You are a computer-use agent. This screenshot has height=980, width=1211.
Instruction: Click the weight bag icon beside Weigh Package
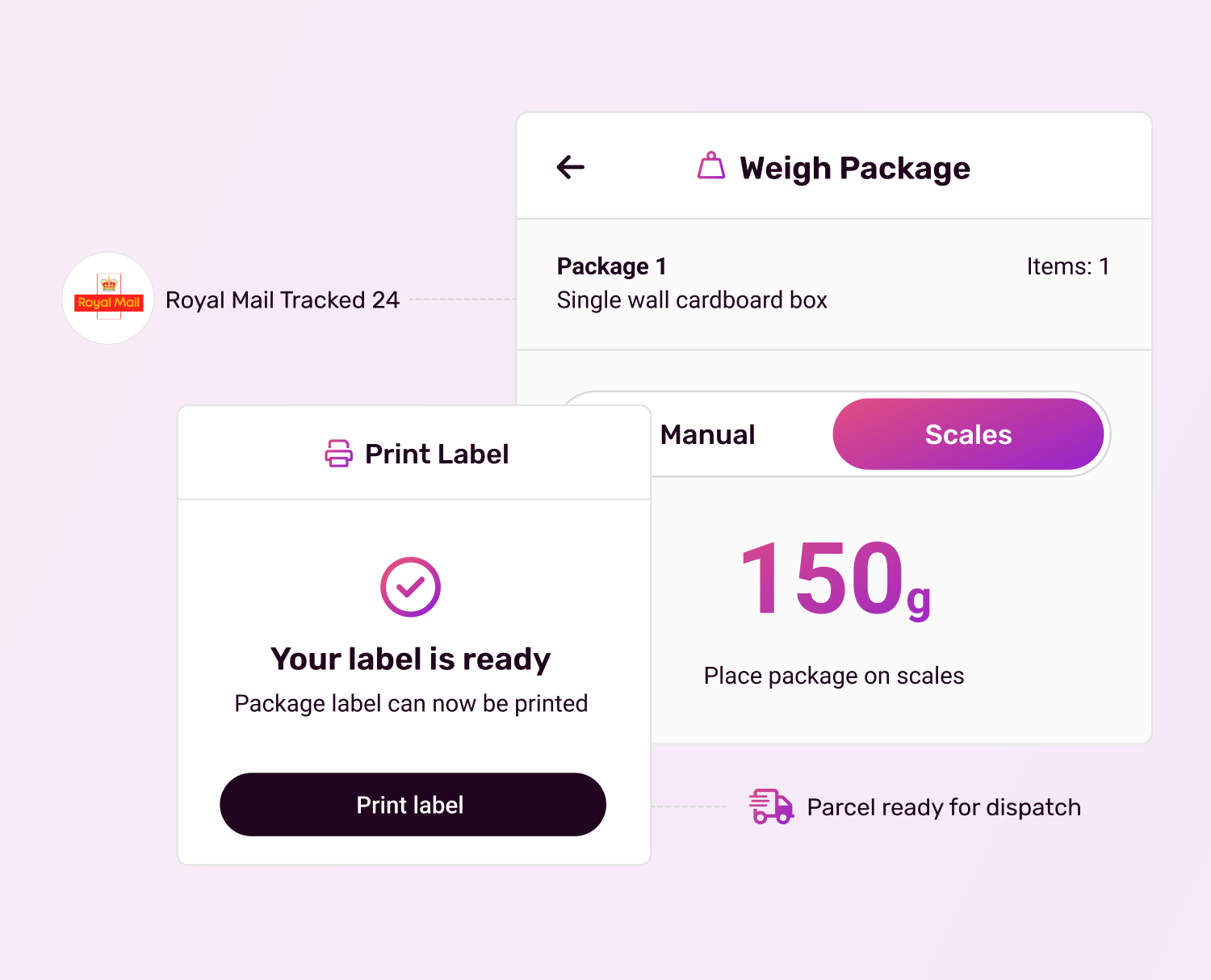click(711, 165)
